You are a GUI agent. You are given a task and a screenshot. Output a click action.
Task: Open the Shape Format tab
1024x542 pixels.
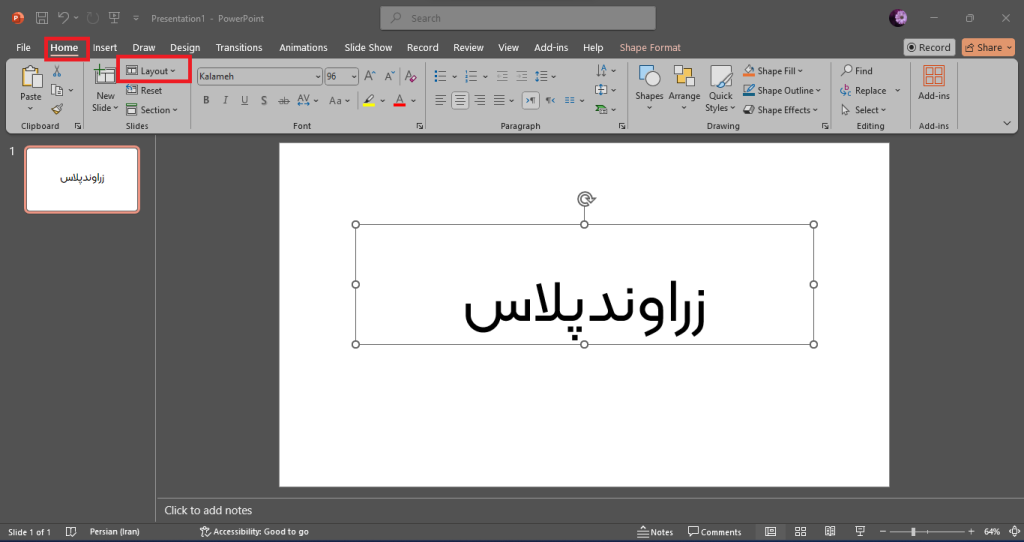[x=650, y=48]
